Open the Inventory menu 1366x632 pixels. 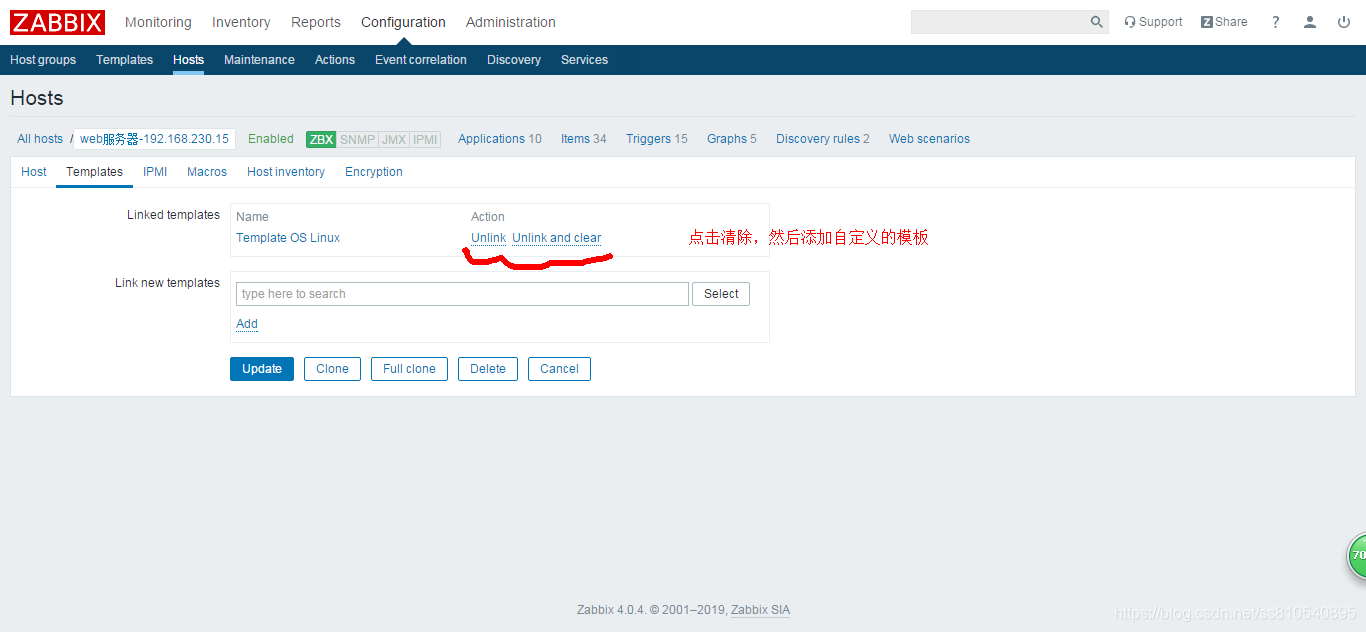(x=241, y=22)
